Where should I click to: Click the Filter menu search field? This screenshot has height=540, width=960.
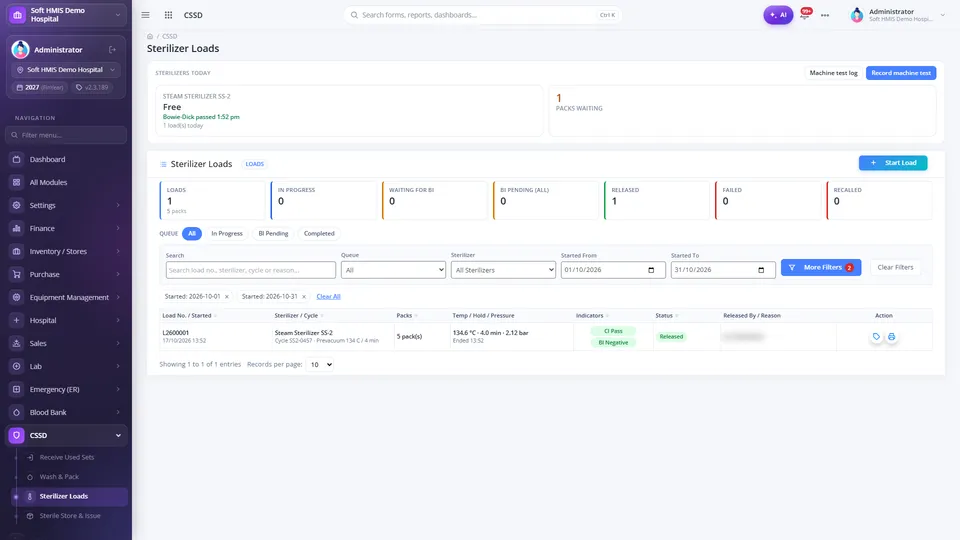[x=66, y=135]
